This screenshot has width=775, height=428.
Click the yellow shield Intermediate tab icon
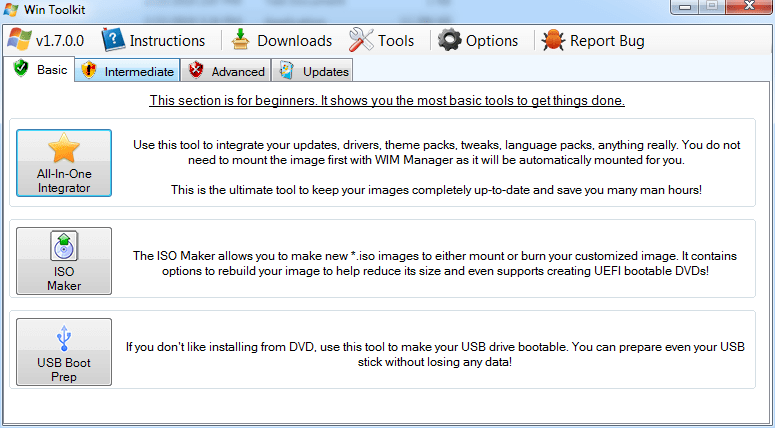[x=89, y=70]
